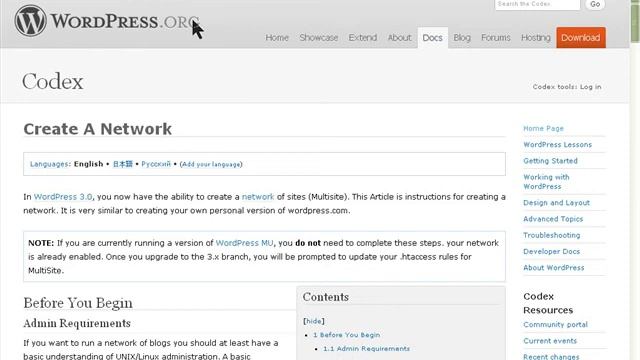Click the Go search button
The width and height of the screenshot is (640, 360).
click(595, 4)
